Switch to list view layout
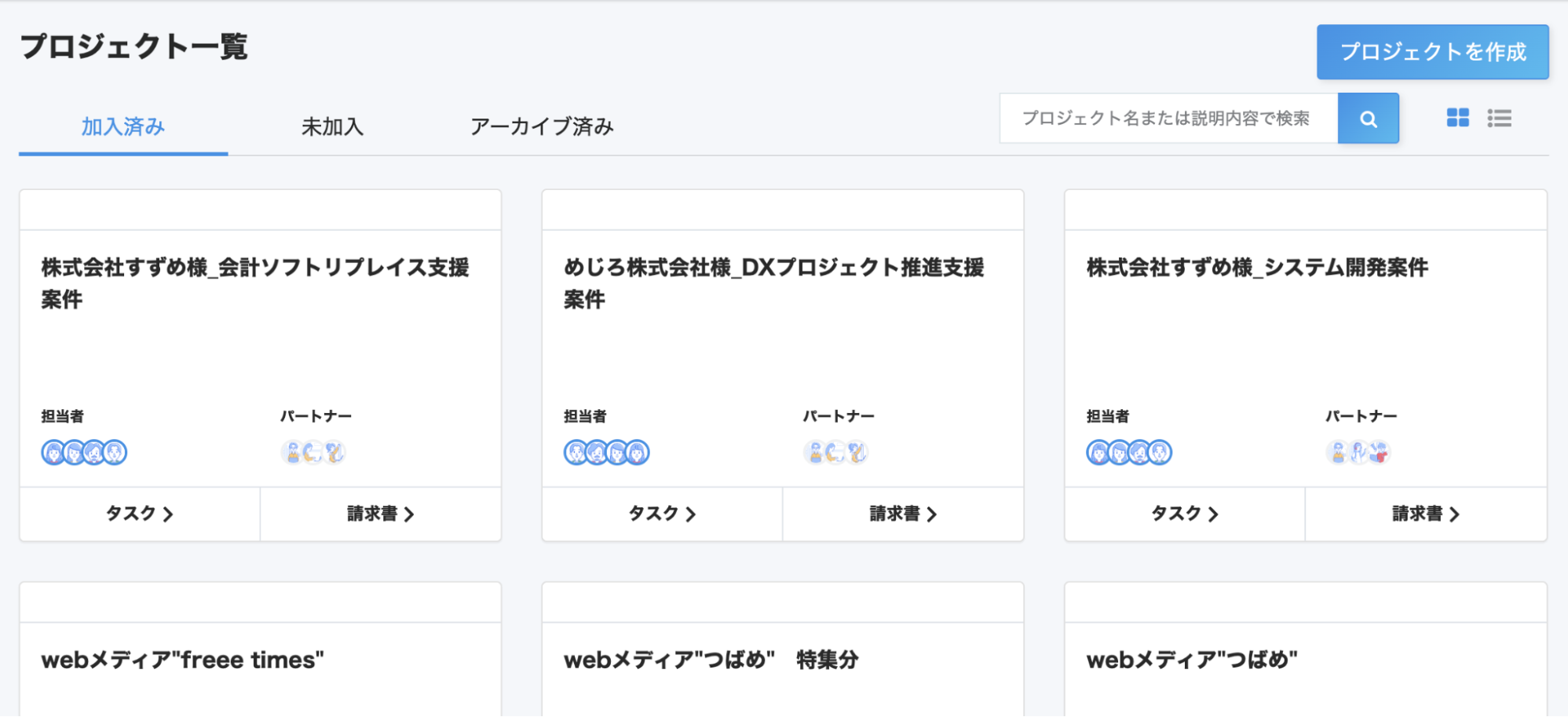1568x717 pixels. point(1499,118)
